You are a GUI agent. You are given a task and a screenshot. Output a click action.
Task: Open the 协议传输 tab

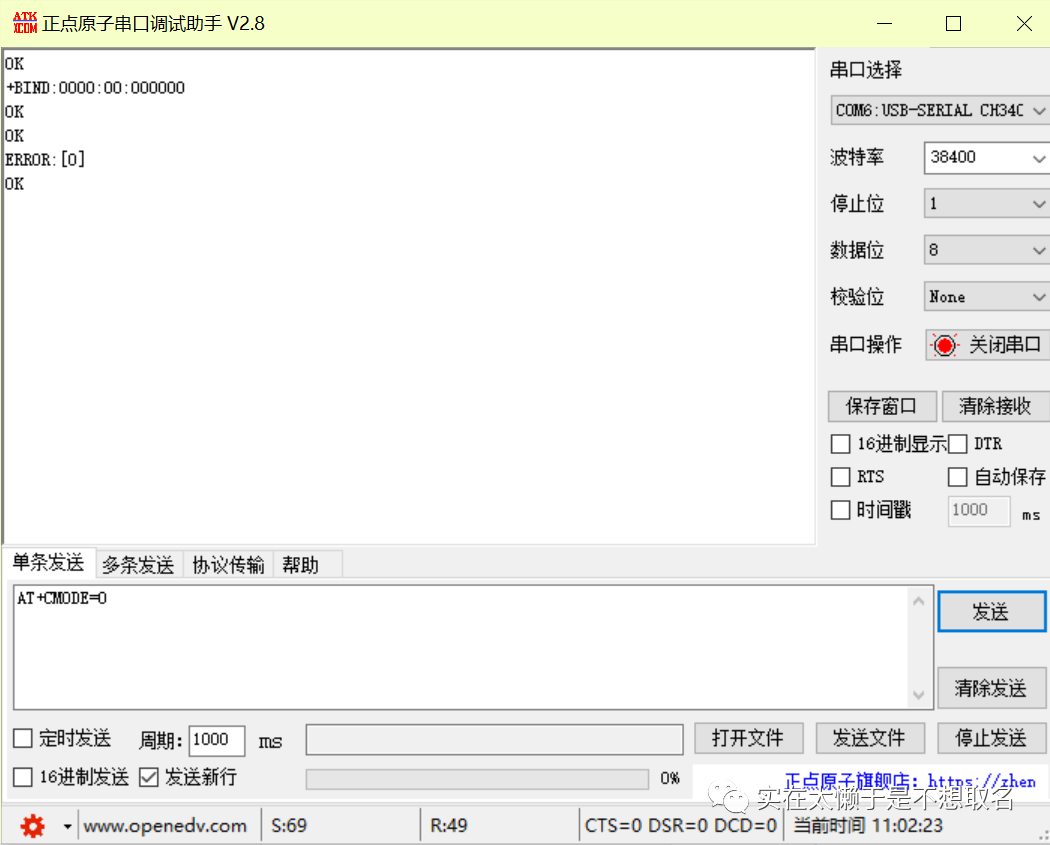(229, 565)
